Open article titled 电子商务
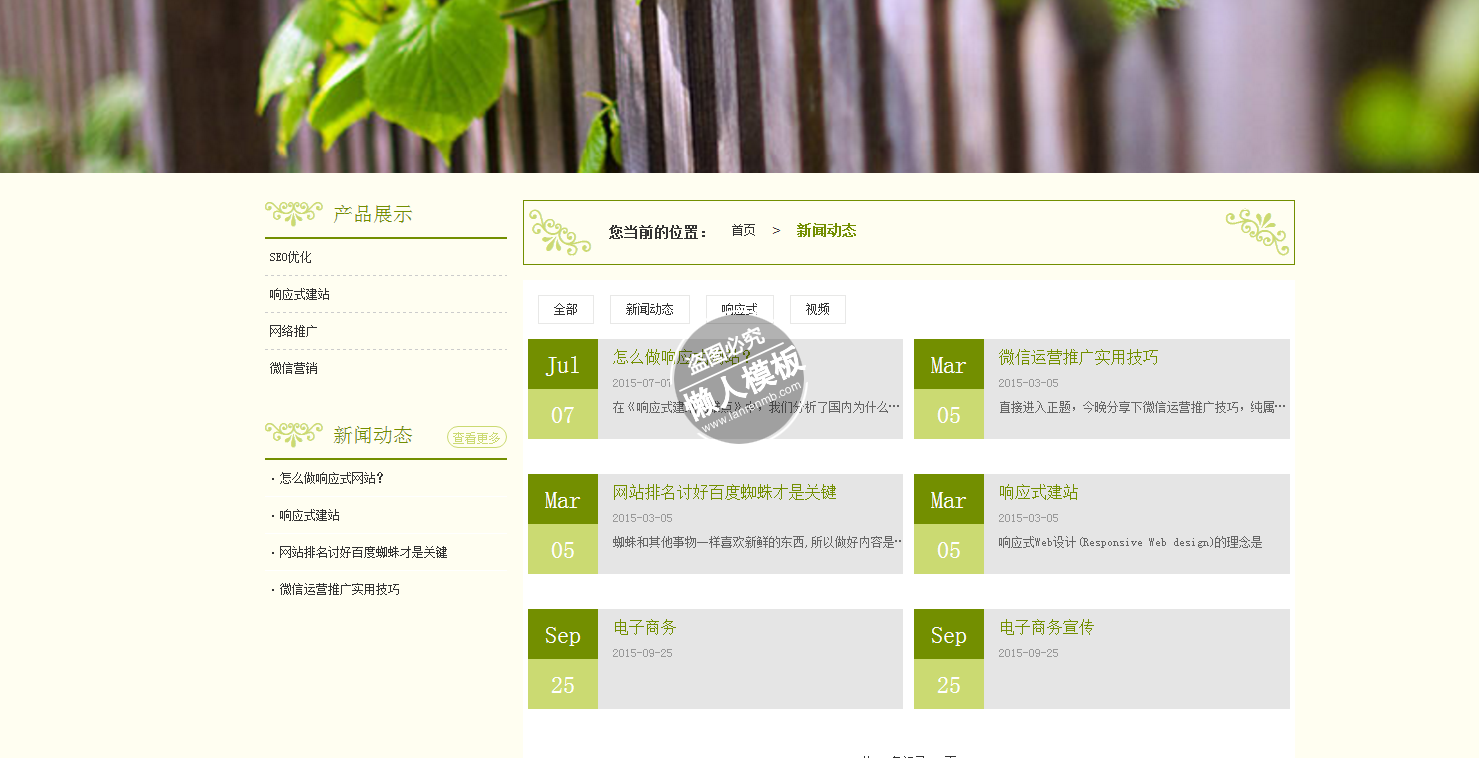The width and height of the screenshot is (1479, 758). 644,627
